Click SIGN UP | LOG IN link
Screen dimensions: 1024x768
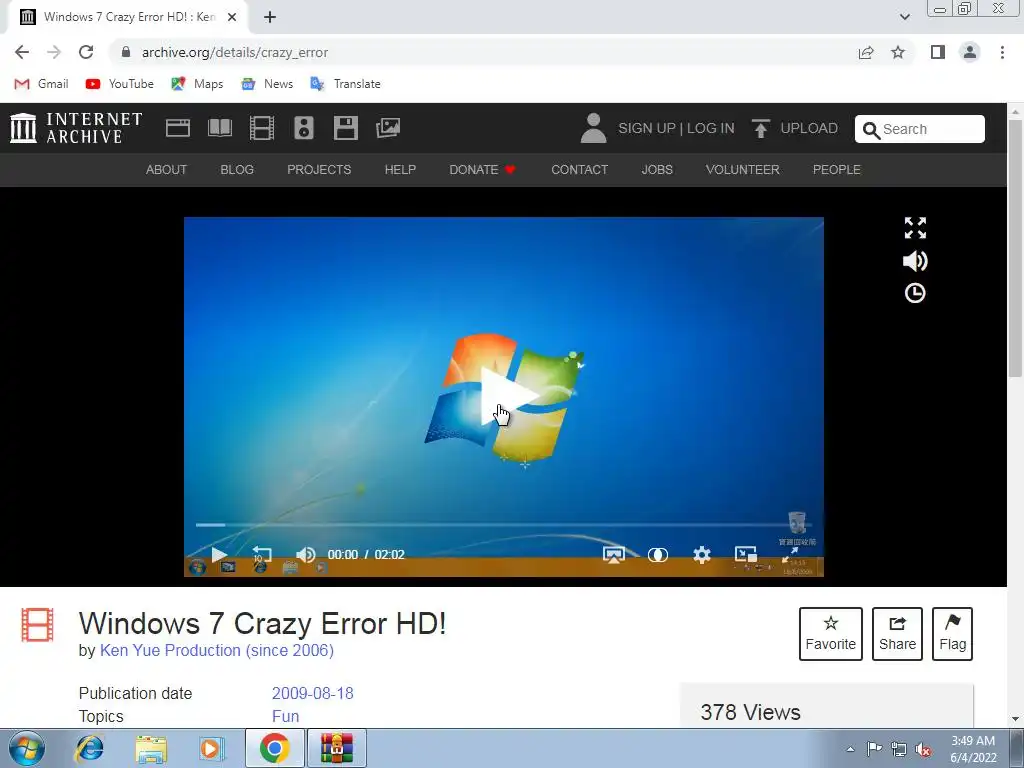(x=676, y=128)
